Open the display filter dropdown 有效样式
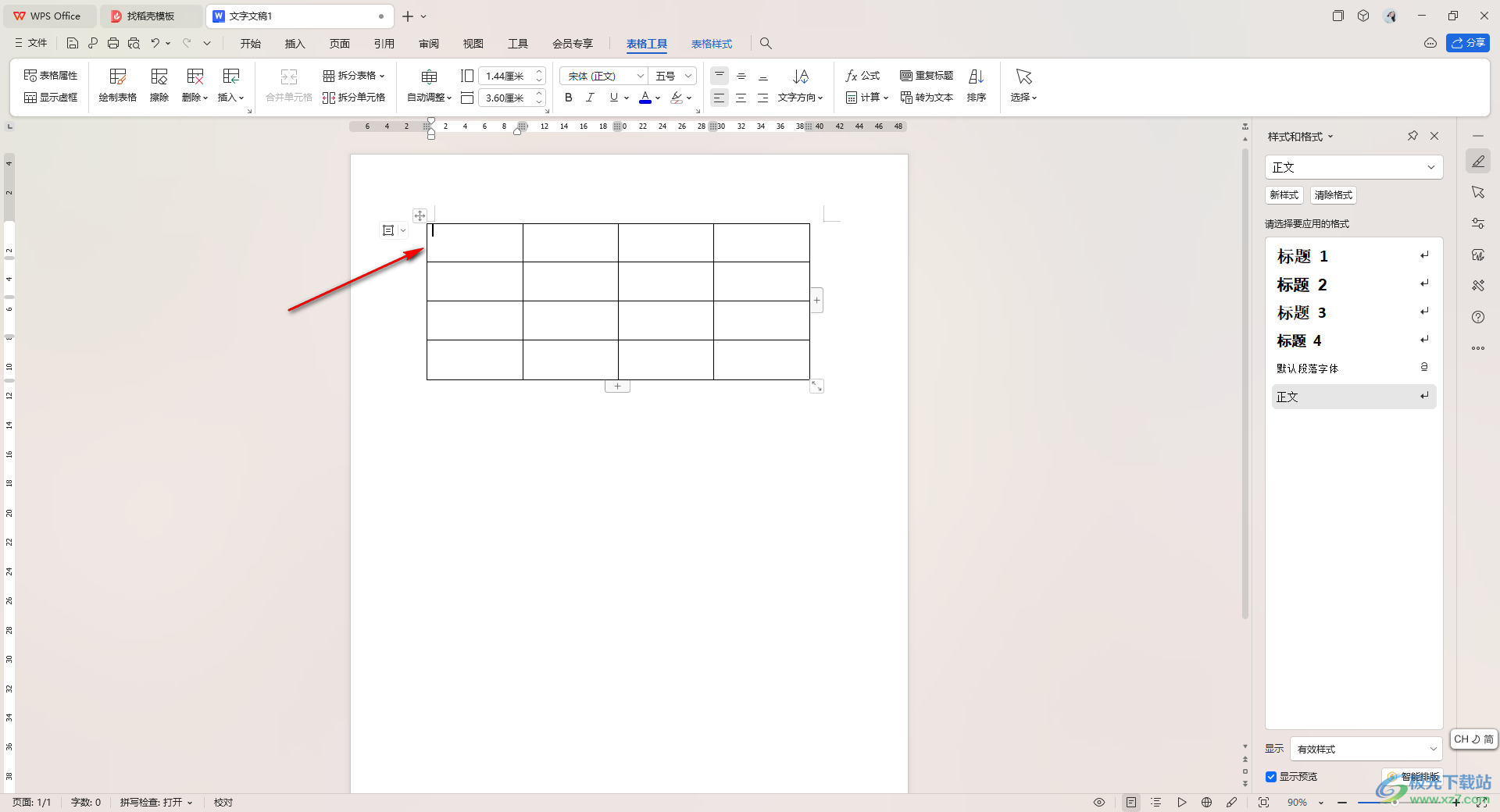Screen dimensions: 1500x812 1366,749
